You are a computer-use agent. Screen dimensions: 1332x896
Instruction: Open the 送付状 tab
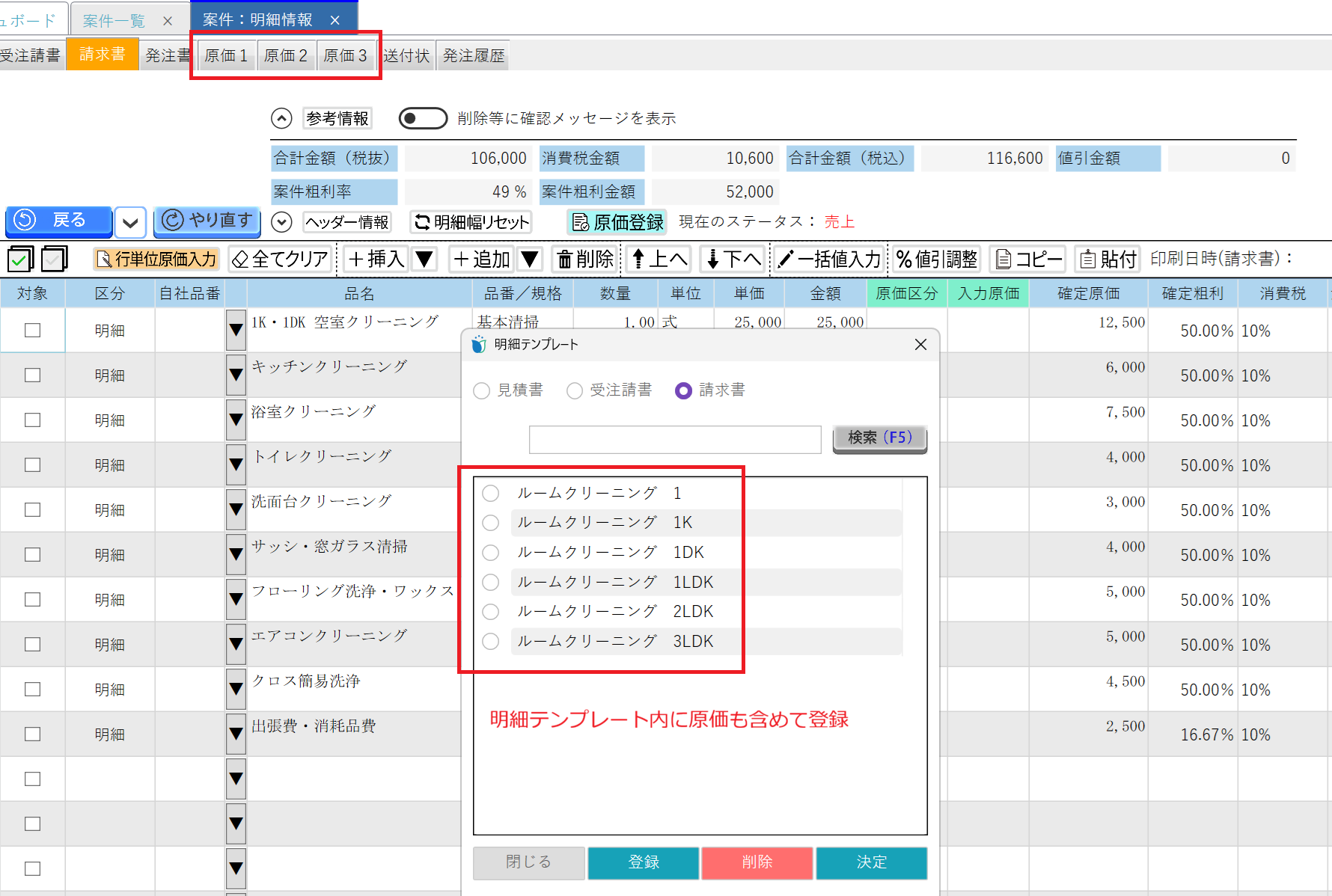pos(407,55)
